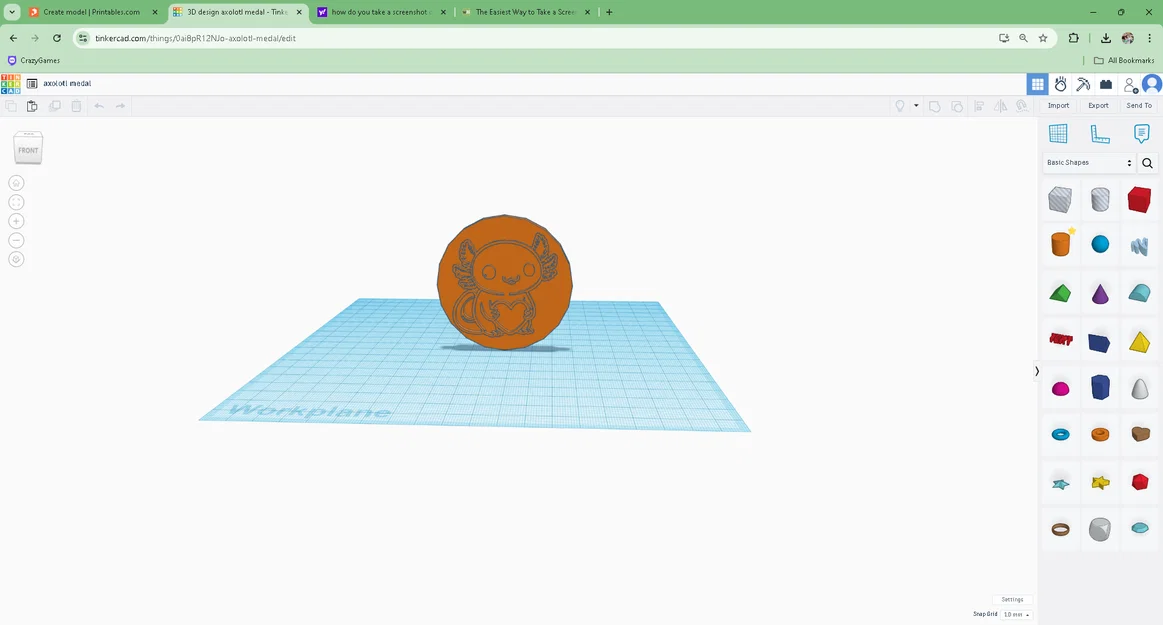Edit the design name "axolotl medal"

pyautogui.click(x=67, y=84)
